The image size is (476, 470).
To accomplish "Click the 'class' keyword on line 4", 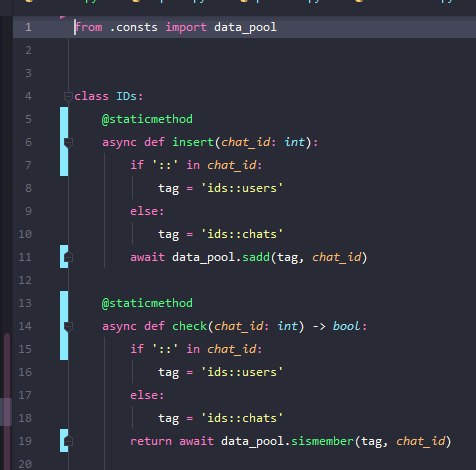I will click(91, 96).
